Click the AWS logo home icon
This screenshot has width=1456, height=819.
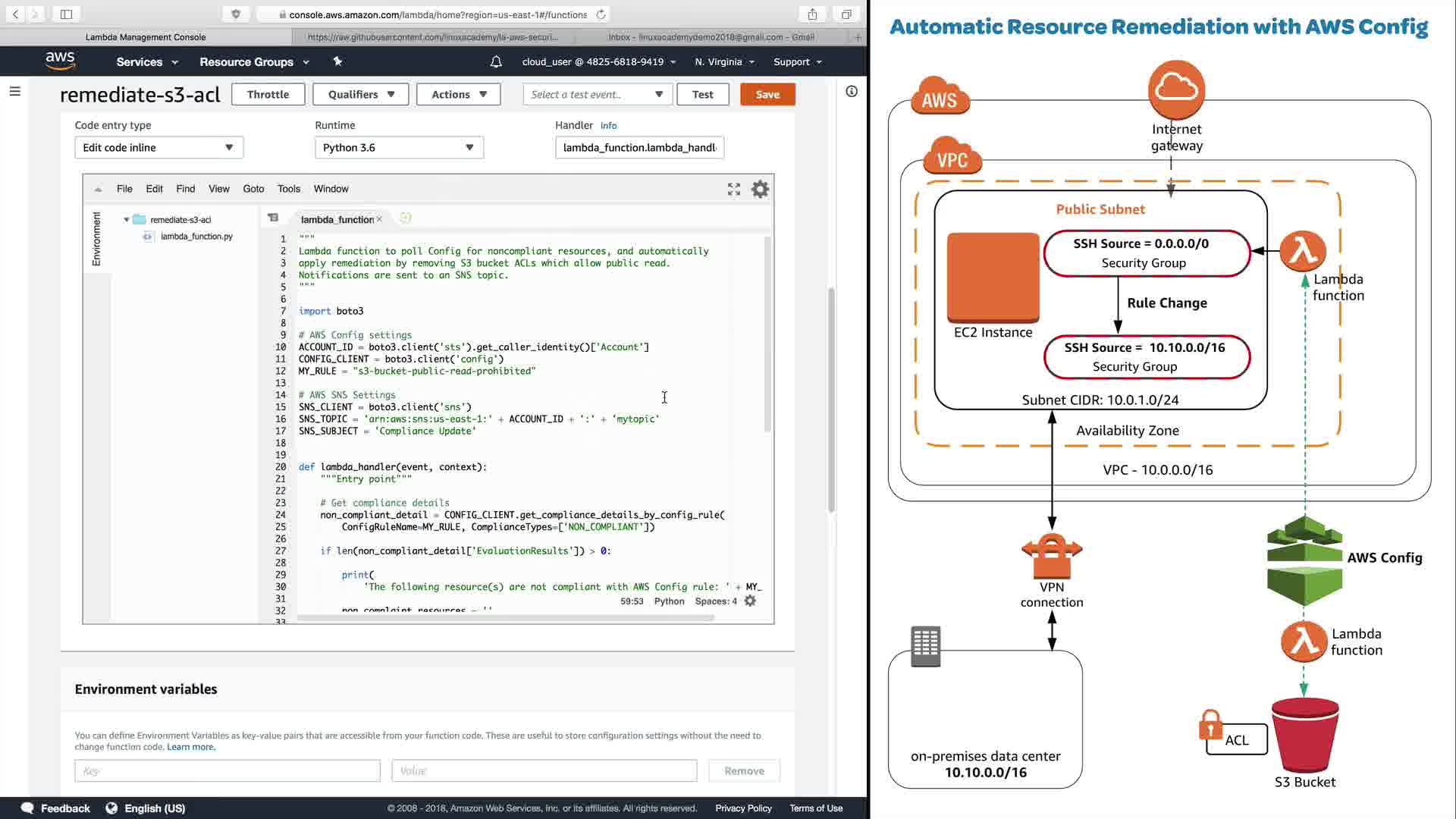(60, 61)
